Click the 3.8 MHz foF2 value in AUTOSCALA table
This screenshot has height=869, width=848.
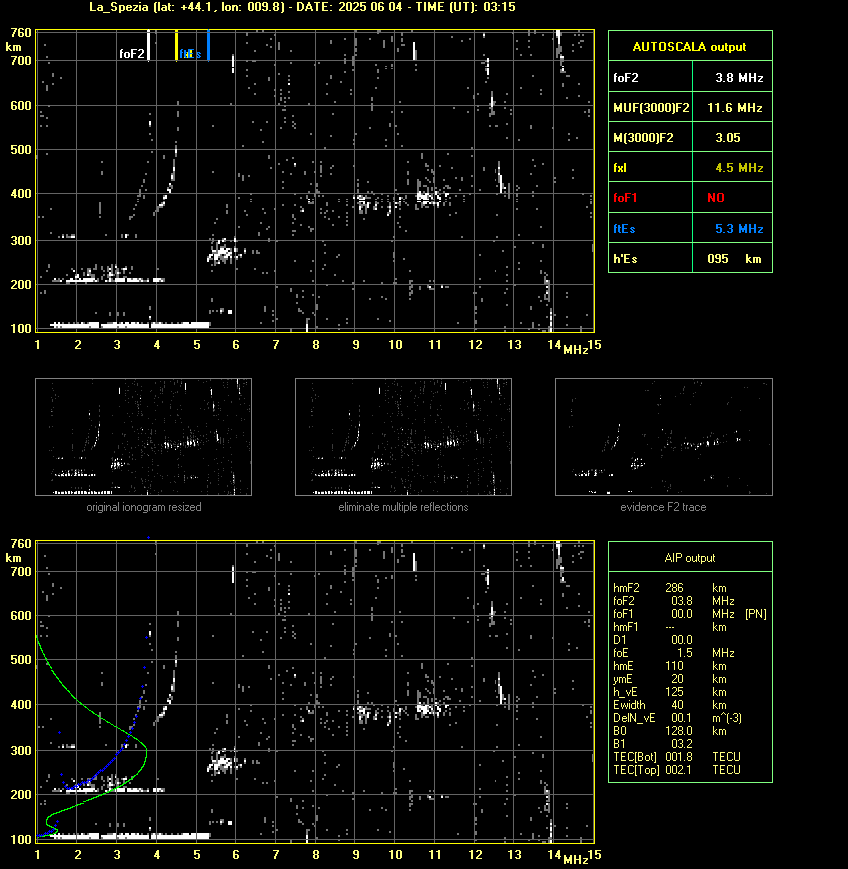(x=739, y=78)
